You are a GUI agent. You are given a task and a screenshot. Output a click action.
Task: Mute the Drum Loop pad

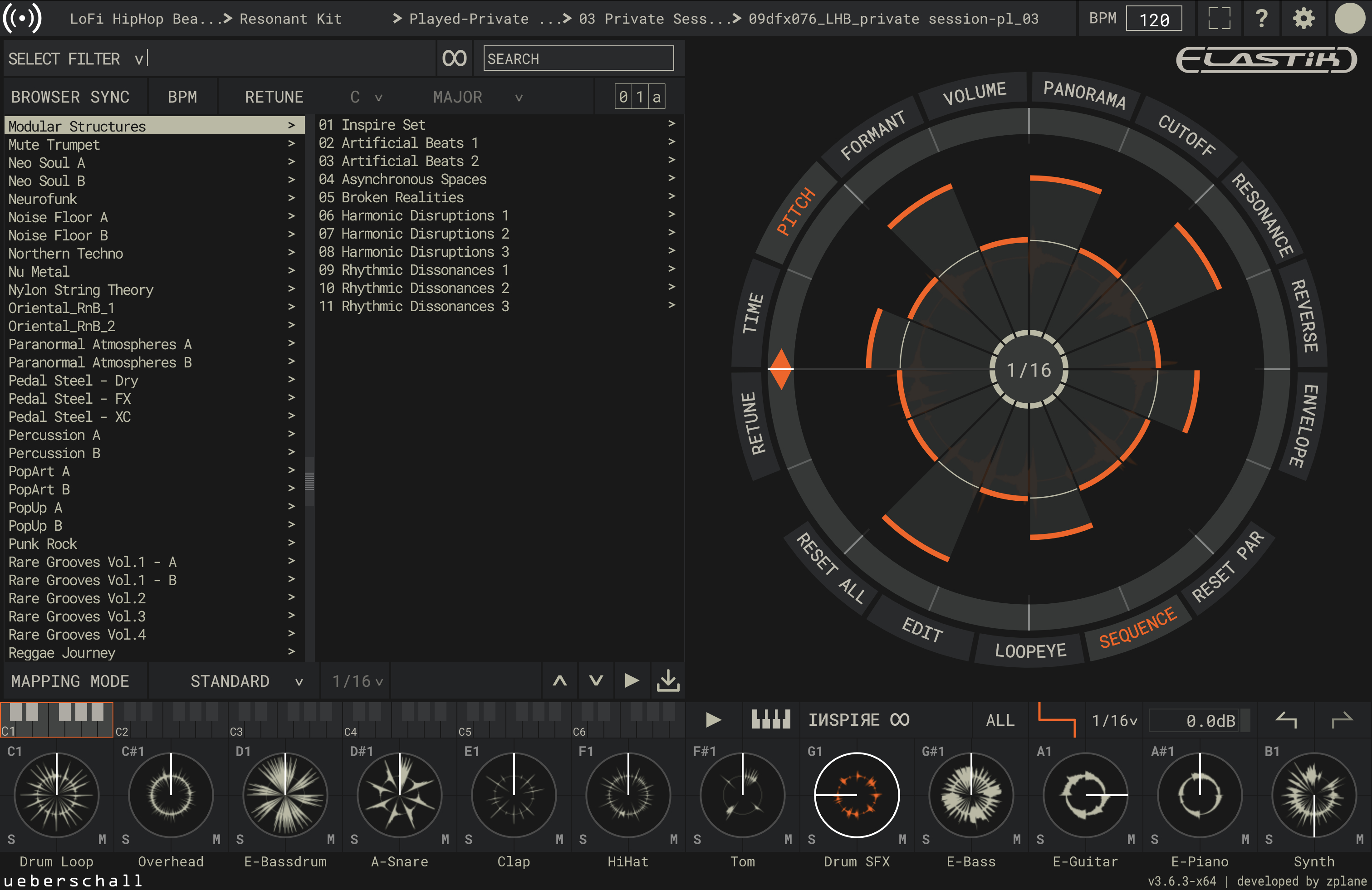click(x=102, y=839)
